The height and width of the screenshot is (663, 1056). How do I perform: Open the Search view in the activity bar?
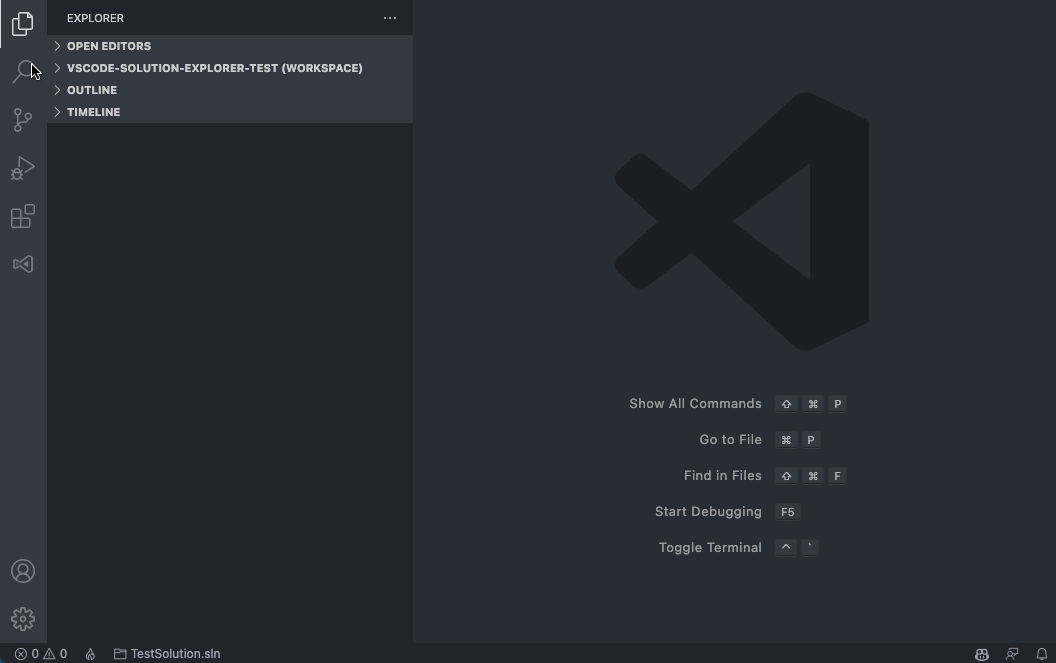point(22,71)
